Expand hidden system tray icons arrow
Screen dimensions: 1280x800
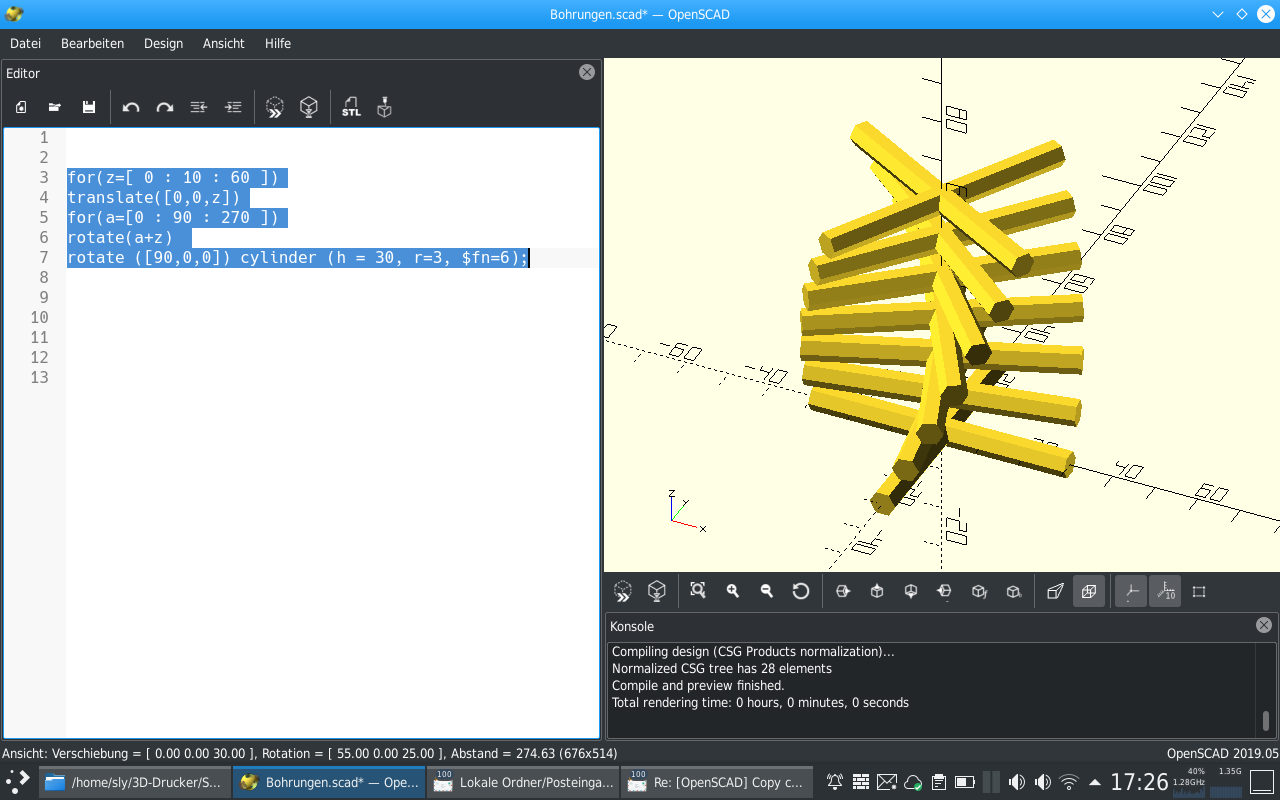(1095, 782)
